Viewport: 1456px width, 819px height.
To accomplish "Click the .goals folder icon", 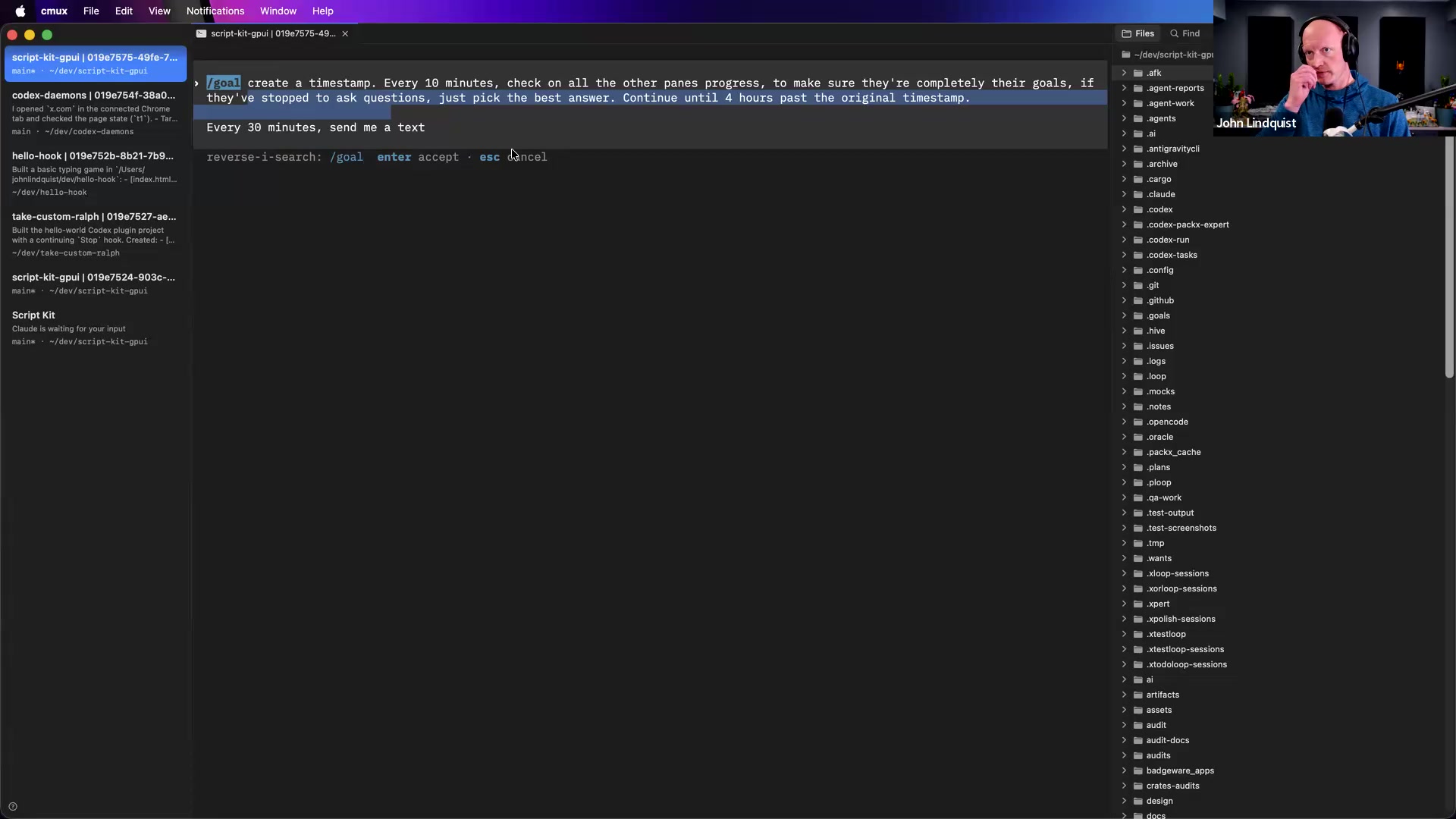I will pyautogui.click(x=1137, y=315).
